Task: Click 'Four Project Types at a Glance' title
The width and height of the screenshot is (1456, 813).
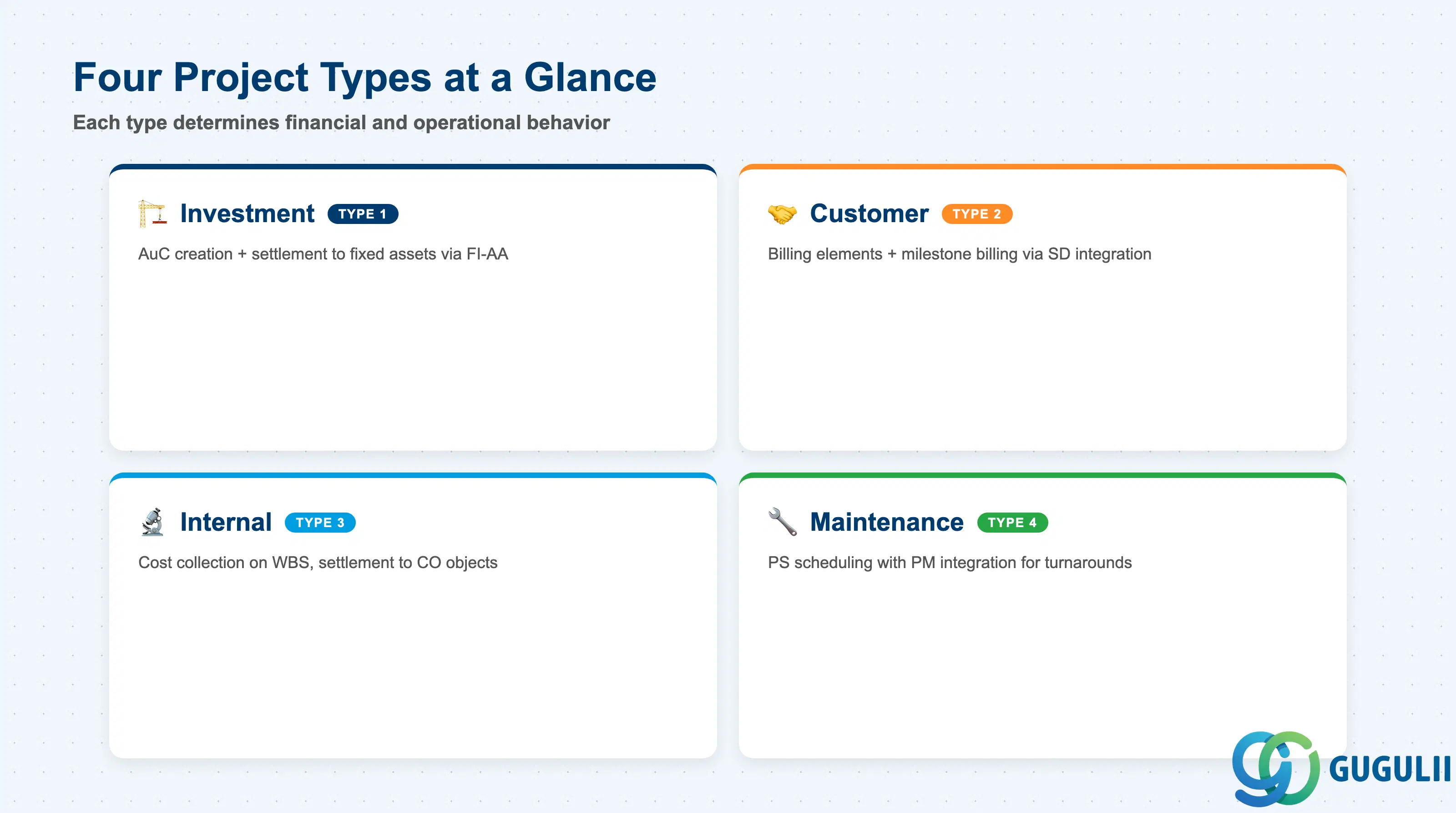Action: [x=364, y=77]
